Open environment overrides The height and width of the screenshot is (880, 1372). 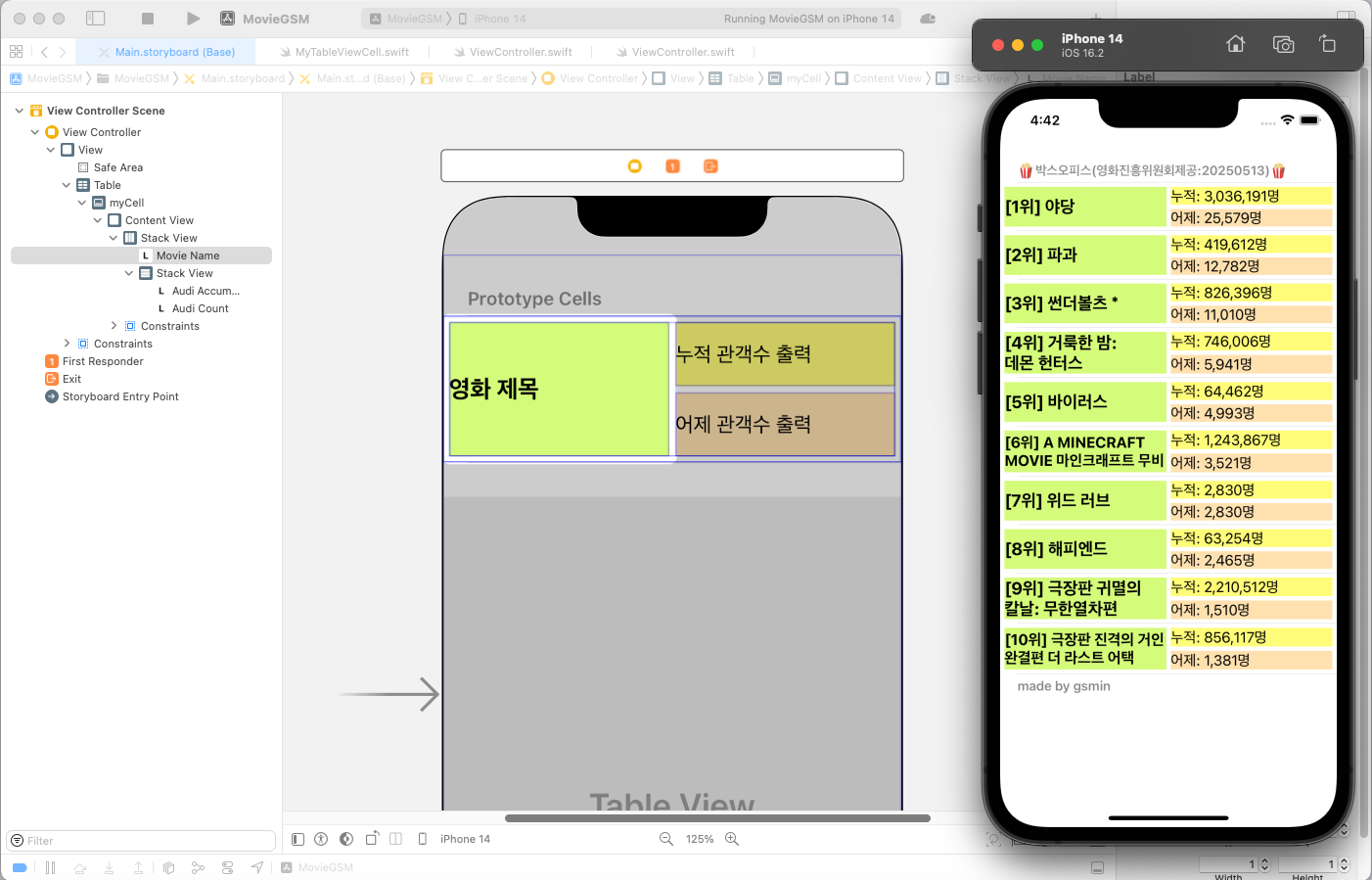[227, 867]
